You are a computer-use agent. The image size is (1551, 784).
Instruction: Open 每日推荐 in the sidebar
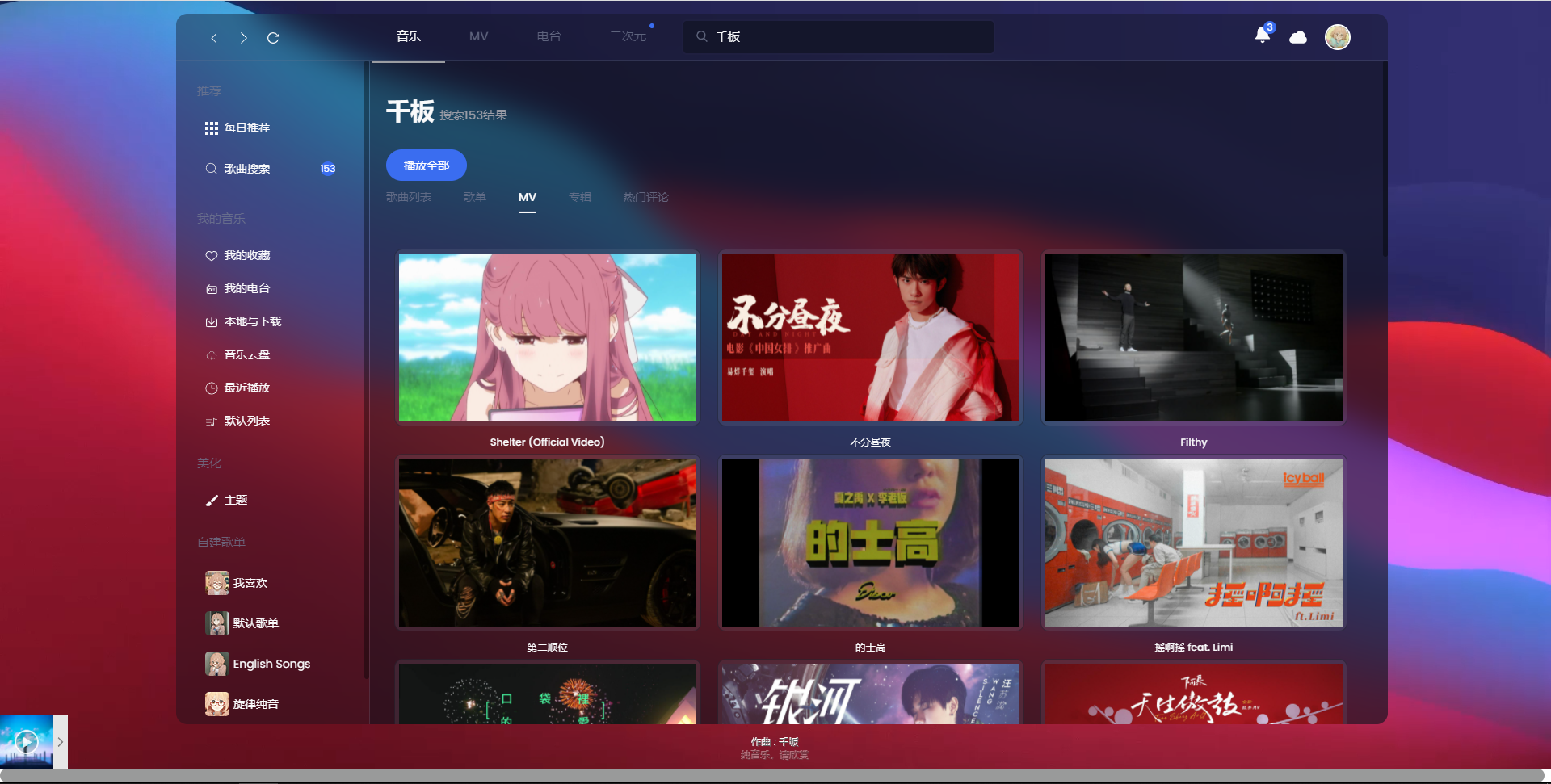click(247, 128)
